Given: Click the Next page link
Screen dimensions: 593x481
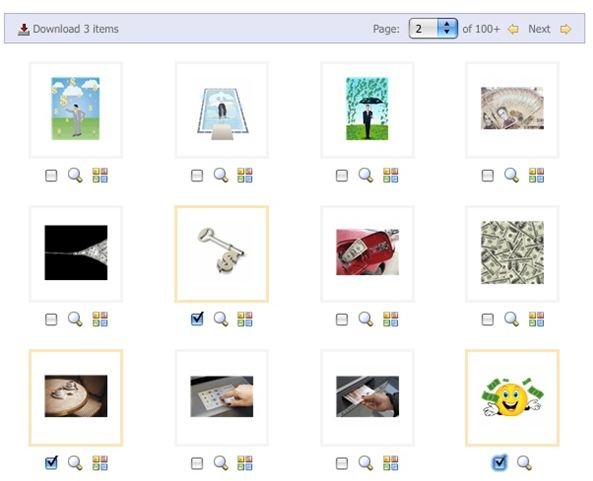Looking at the screenshot, I should pyautogui.click(x=539, y=29).
